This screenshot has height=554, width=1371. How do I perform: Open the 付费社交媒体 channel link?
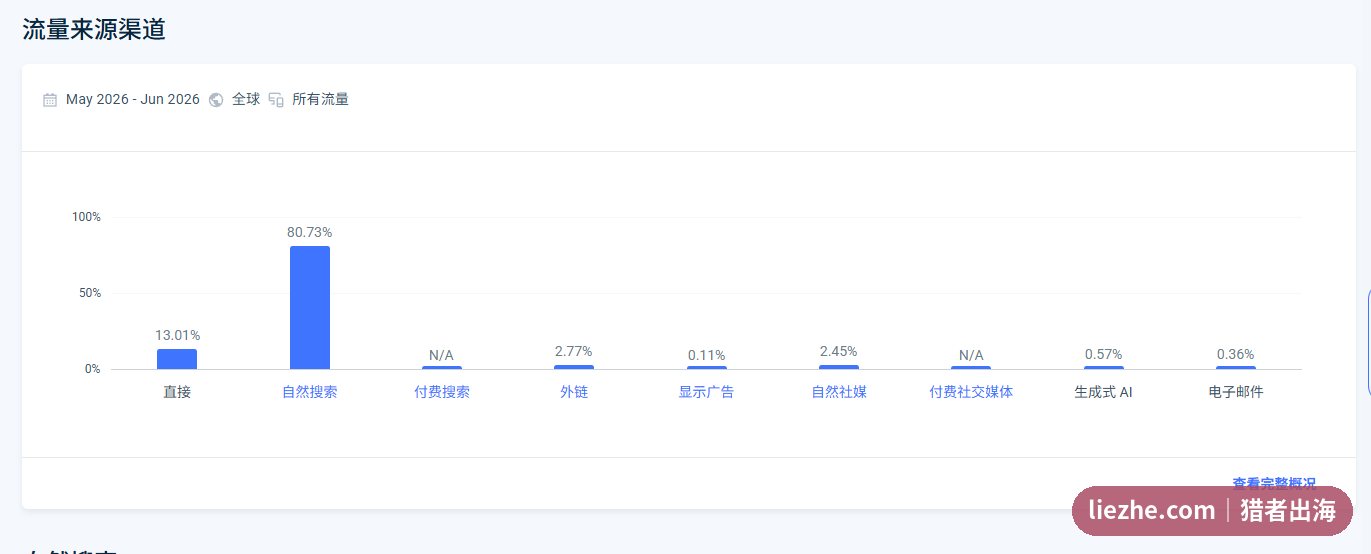971,392
